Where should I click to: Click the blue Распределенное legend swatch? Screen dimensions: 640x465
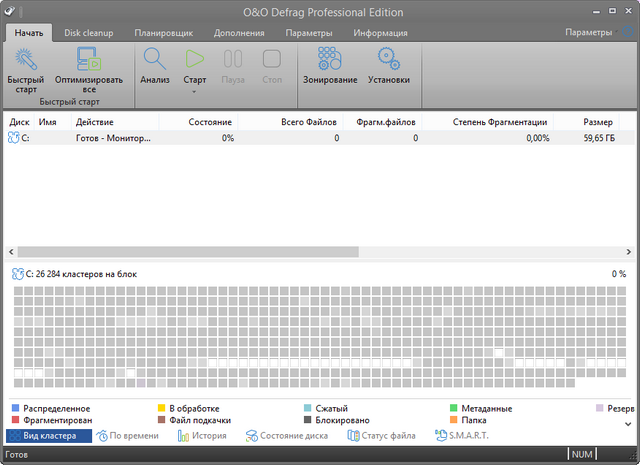(15, 408)
